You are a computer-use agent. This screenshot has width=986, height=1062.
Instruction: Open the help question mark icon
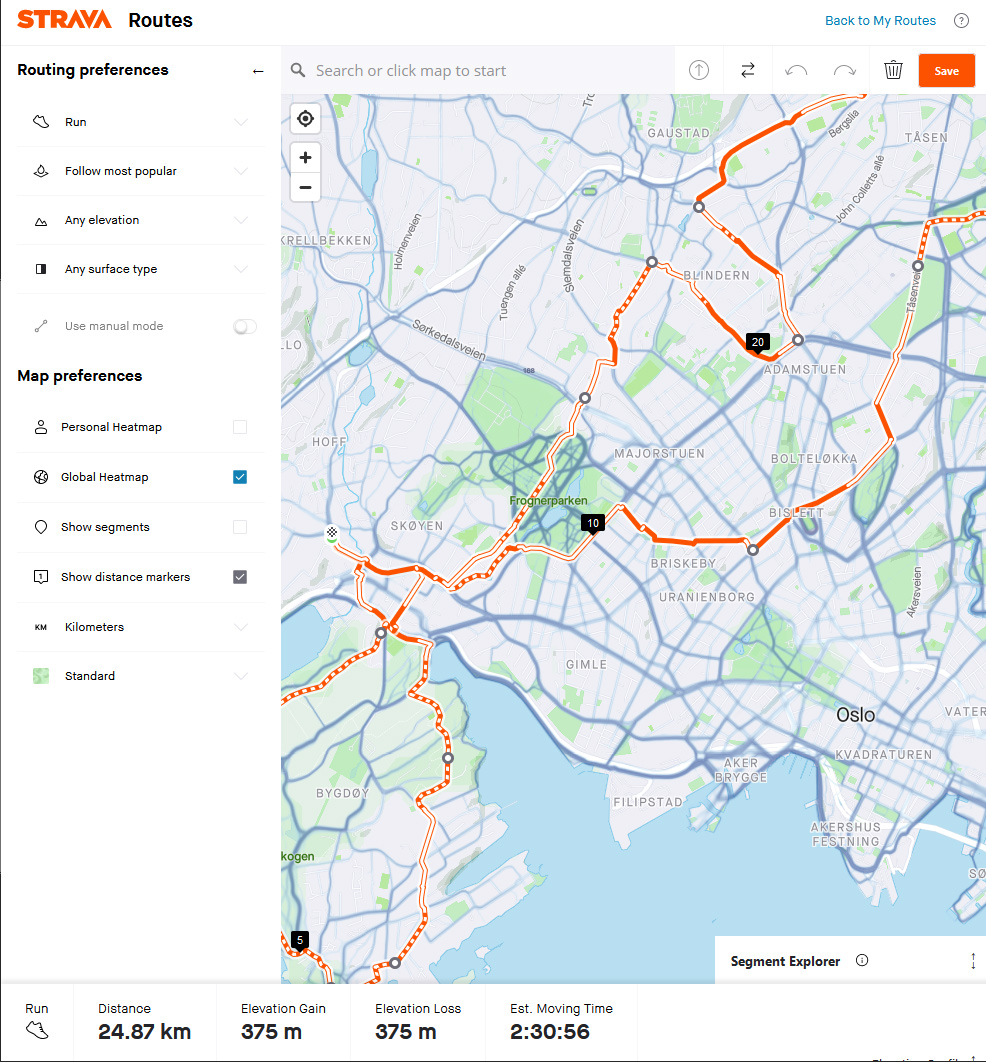(x=961, y=20)
